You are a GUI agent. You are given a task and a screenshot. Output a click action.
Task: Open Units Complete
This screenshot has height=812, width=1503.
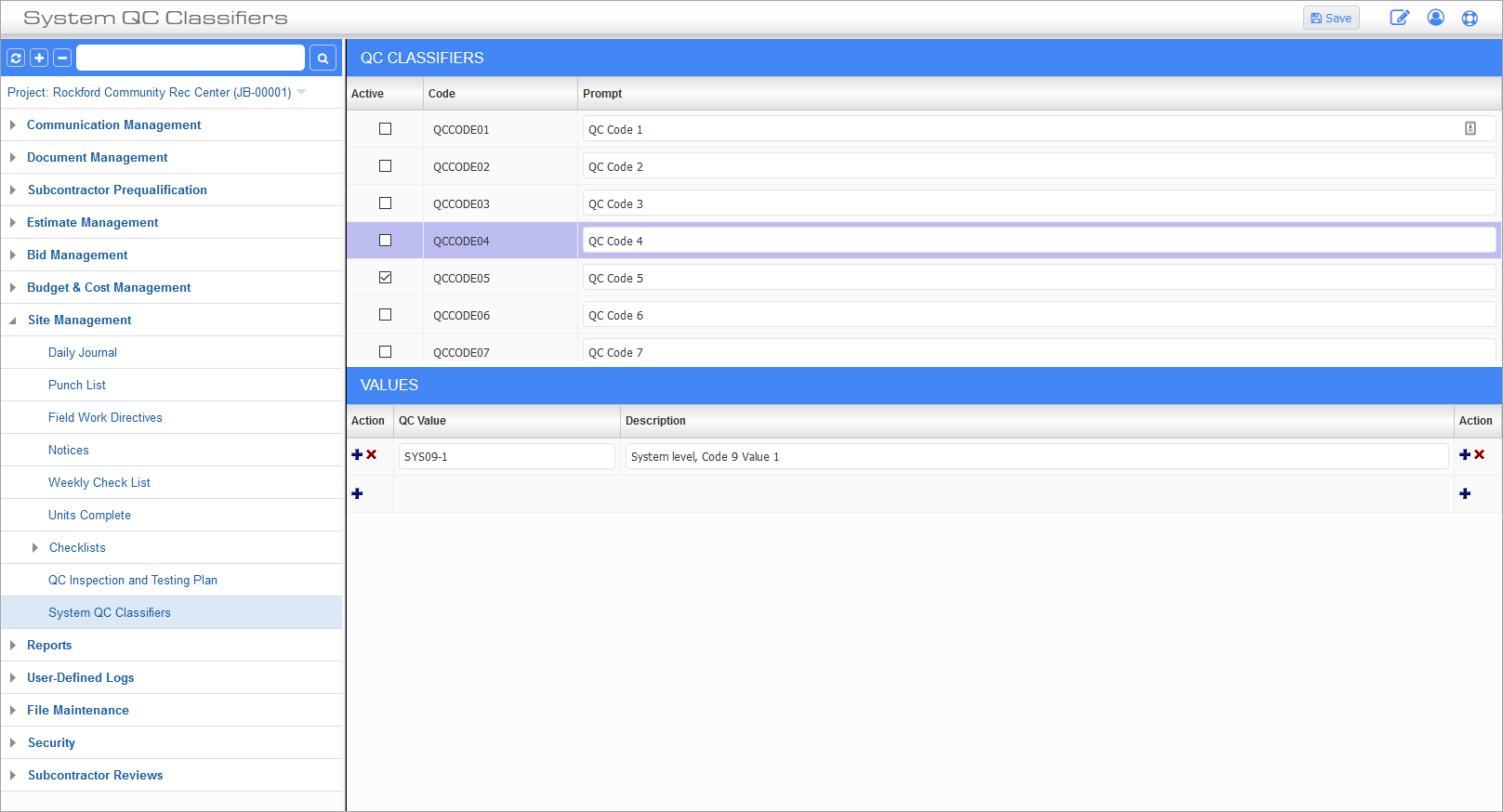click(89, 515)
